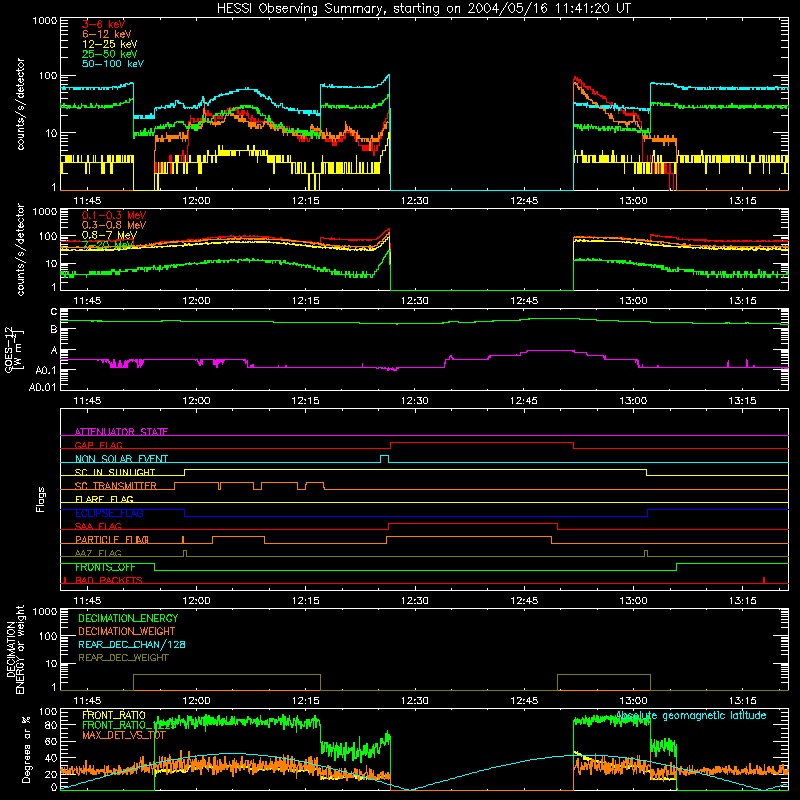Select the DECIMATION_ENERGY legend label
This screenshot has height=800, width=800.
(x=128, y=618)
